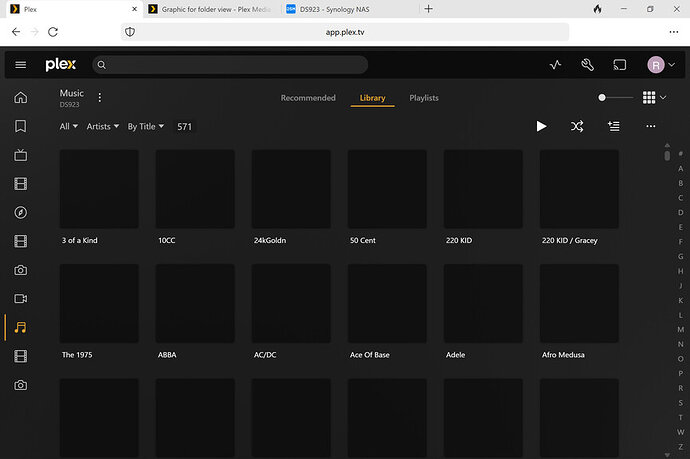Click the vertical scrollbar thumb

667,156
